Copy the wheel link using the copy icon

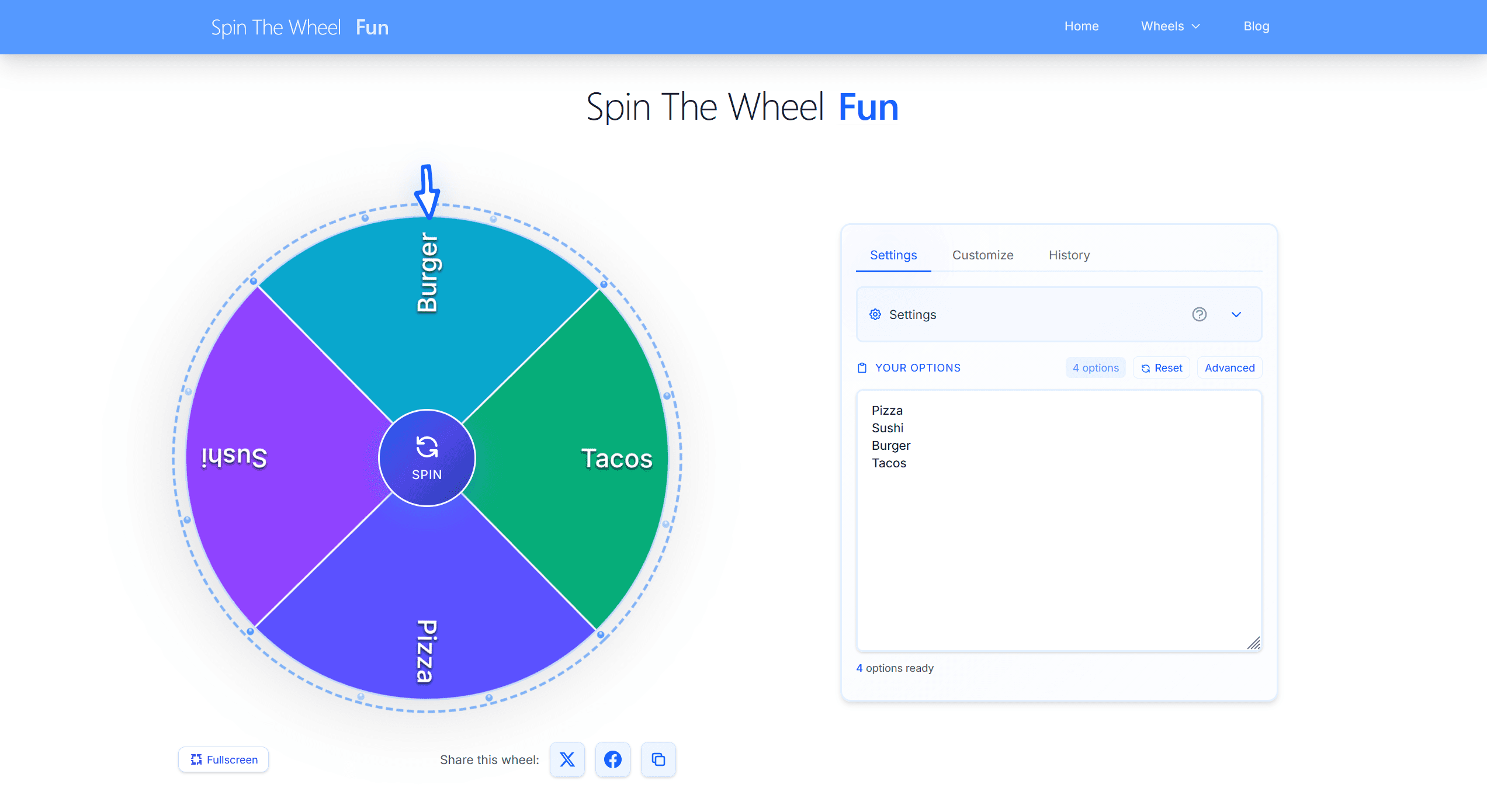pyautogui.click(x=658, y=759)
